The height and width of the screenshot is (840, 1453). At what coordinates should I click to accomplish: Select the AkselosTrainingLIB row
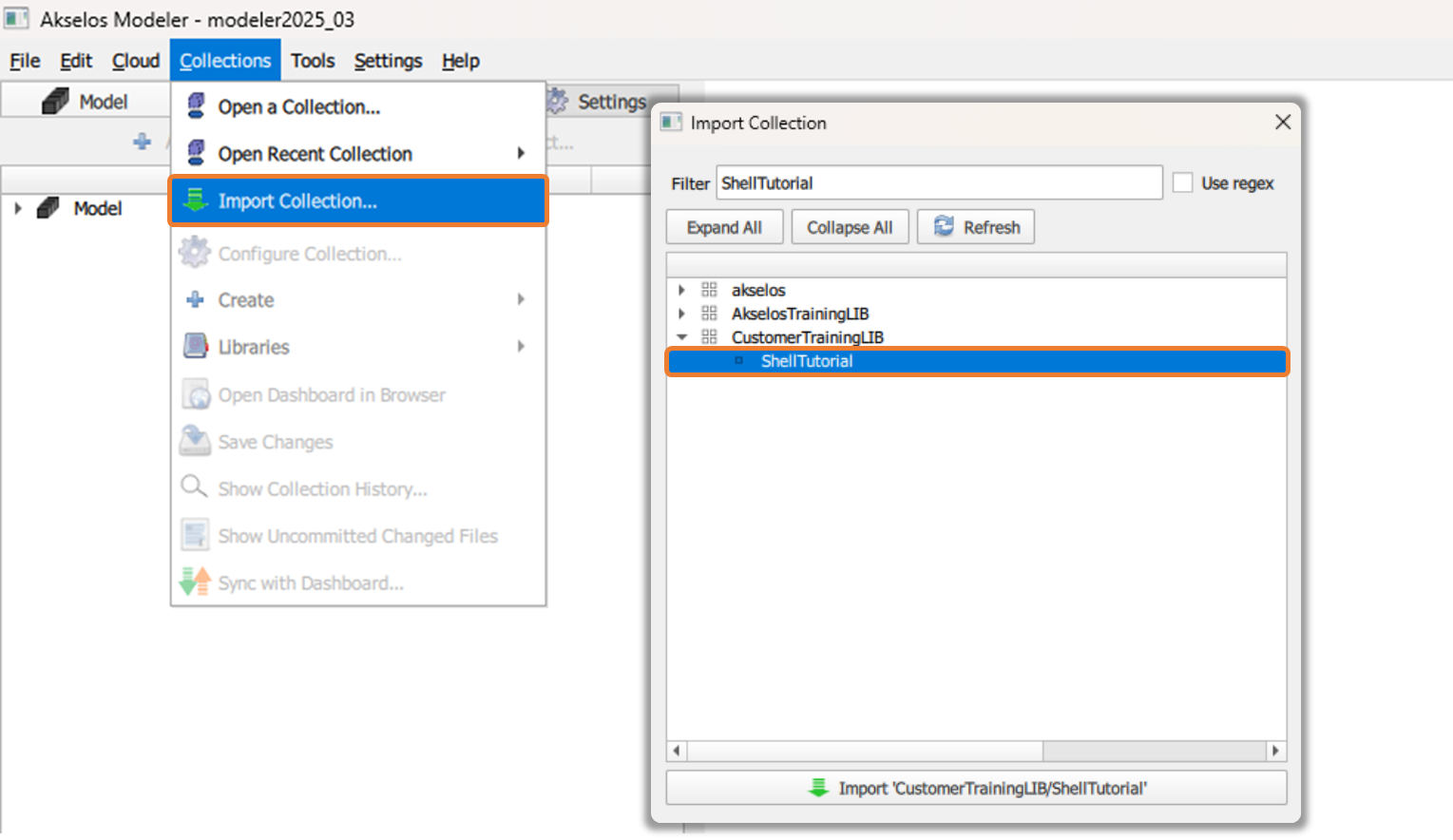(x=977, y=314)
